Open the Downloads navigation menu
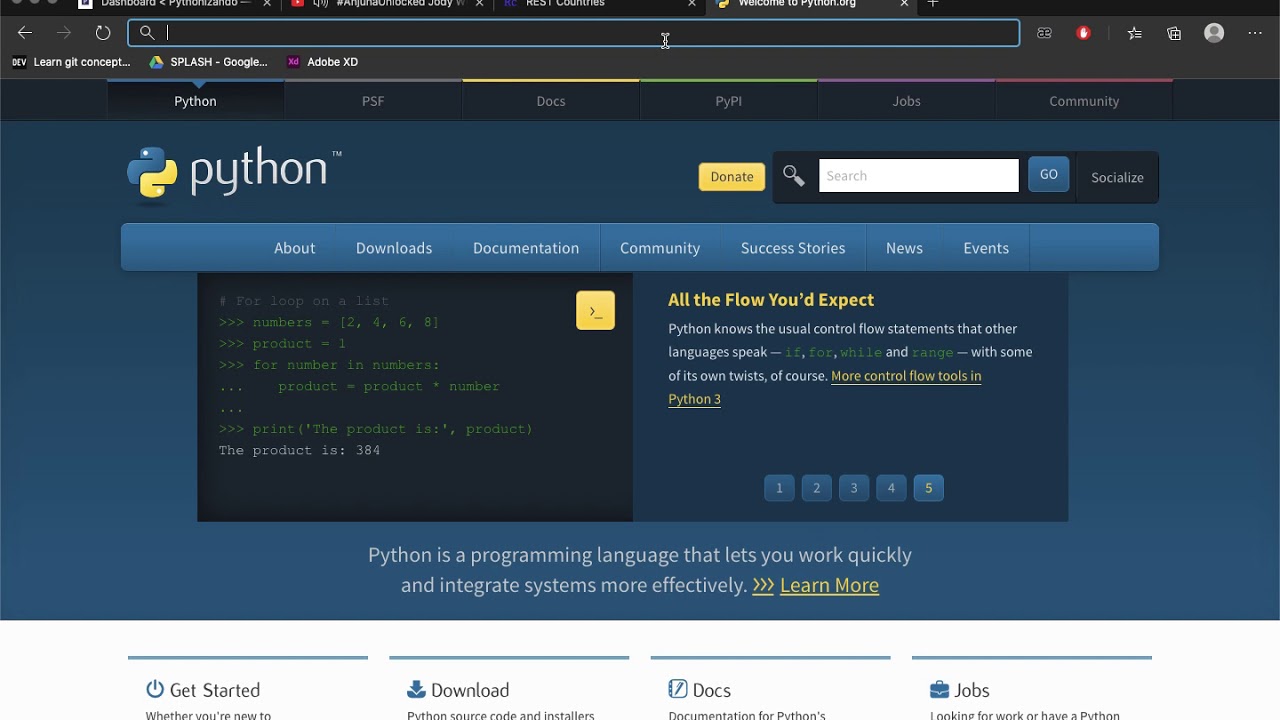Image resolution: width=1280 pixels, height=720 pixels. coord(394,248)
